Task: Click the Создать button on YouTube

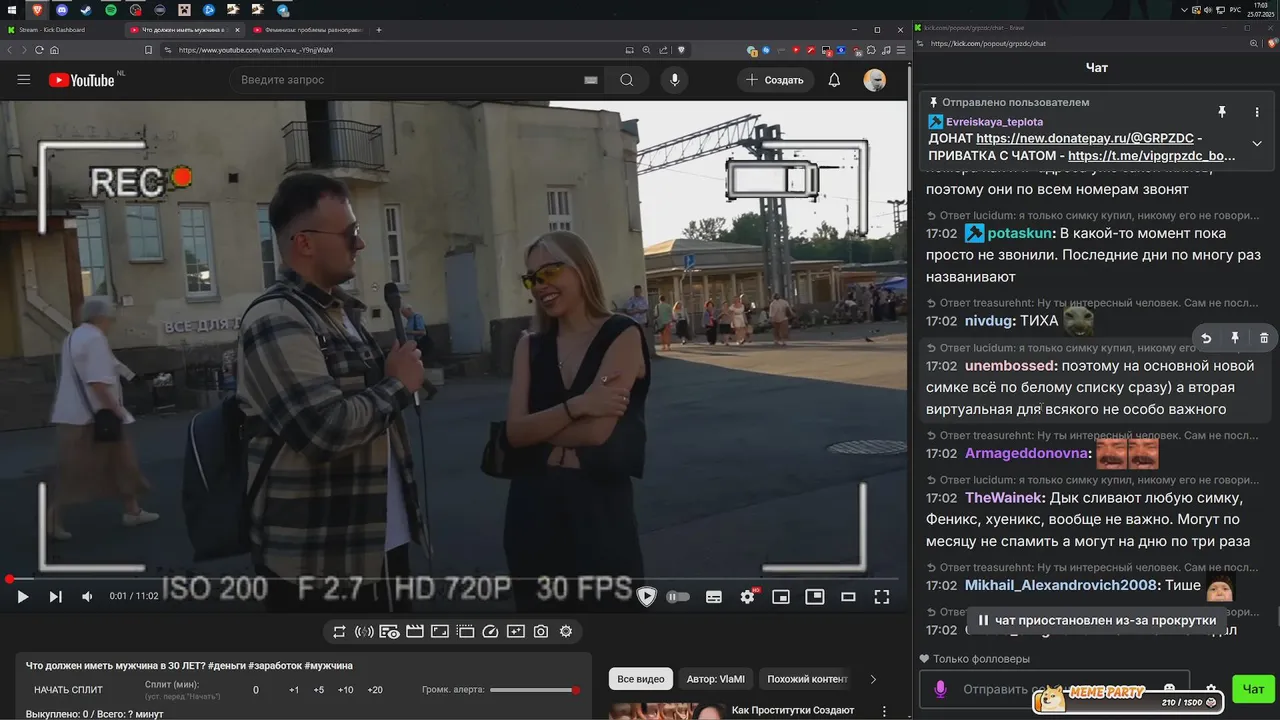Action: [x=774, y=80]
